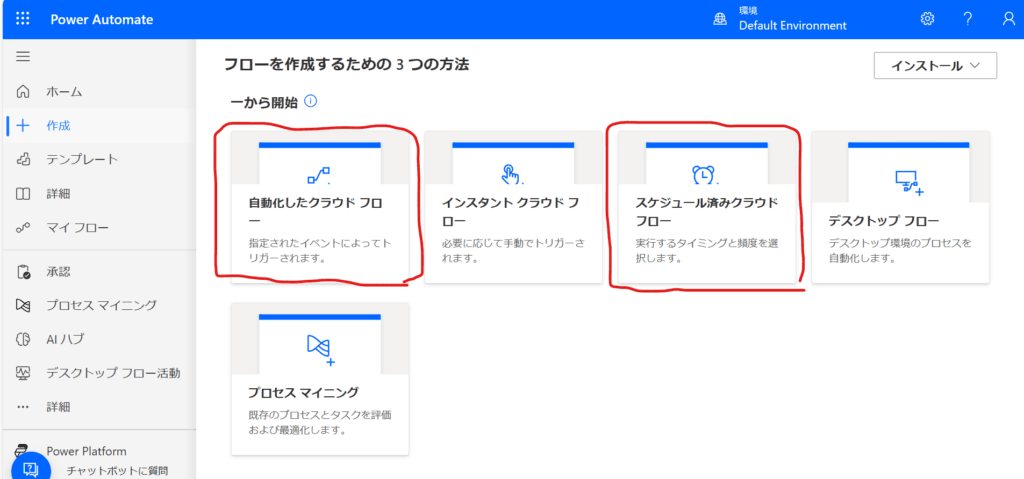
Task: Click text 指定されたイベントによってトリガーされます。
Action: pos(319,251)
